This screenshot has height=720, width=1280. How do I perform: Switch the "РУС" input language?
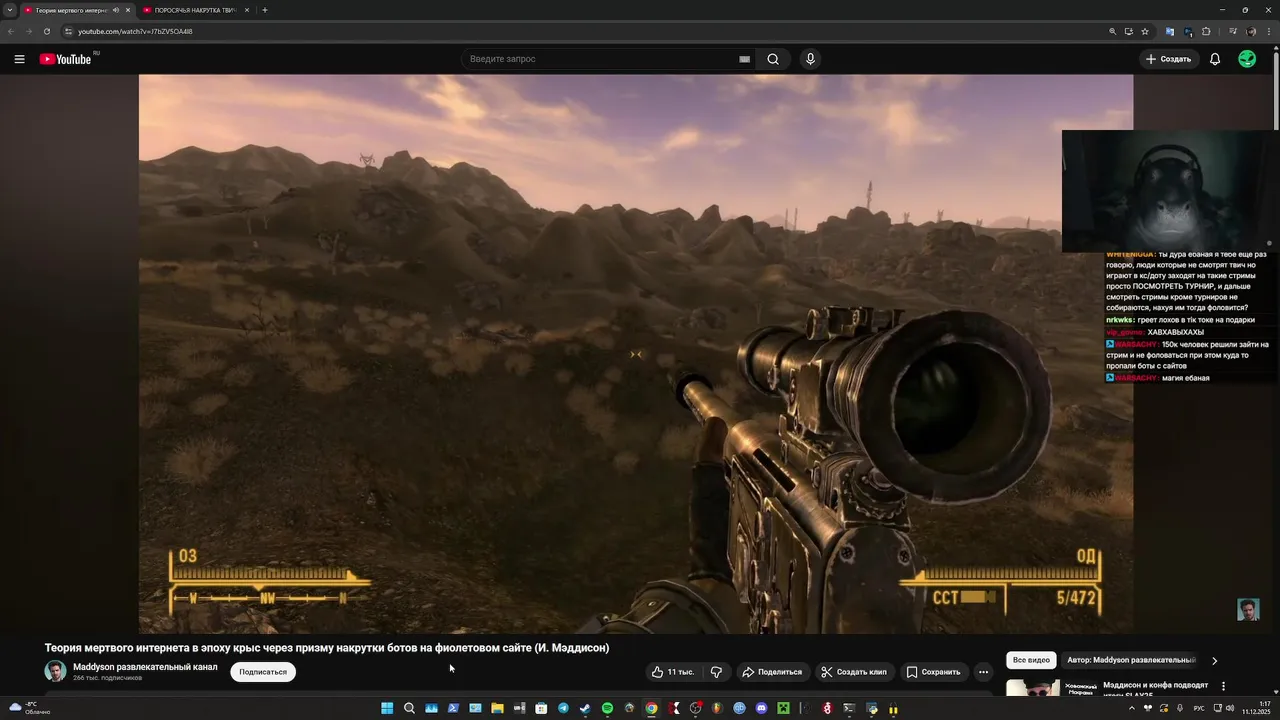click(1199, 708)
